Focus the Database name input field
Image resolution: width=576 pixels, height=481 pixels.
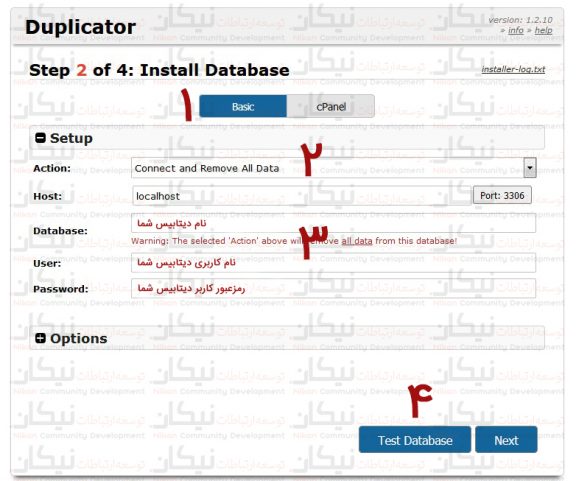pyautogui.click(x=333, y=223)
